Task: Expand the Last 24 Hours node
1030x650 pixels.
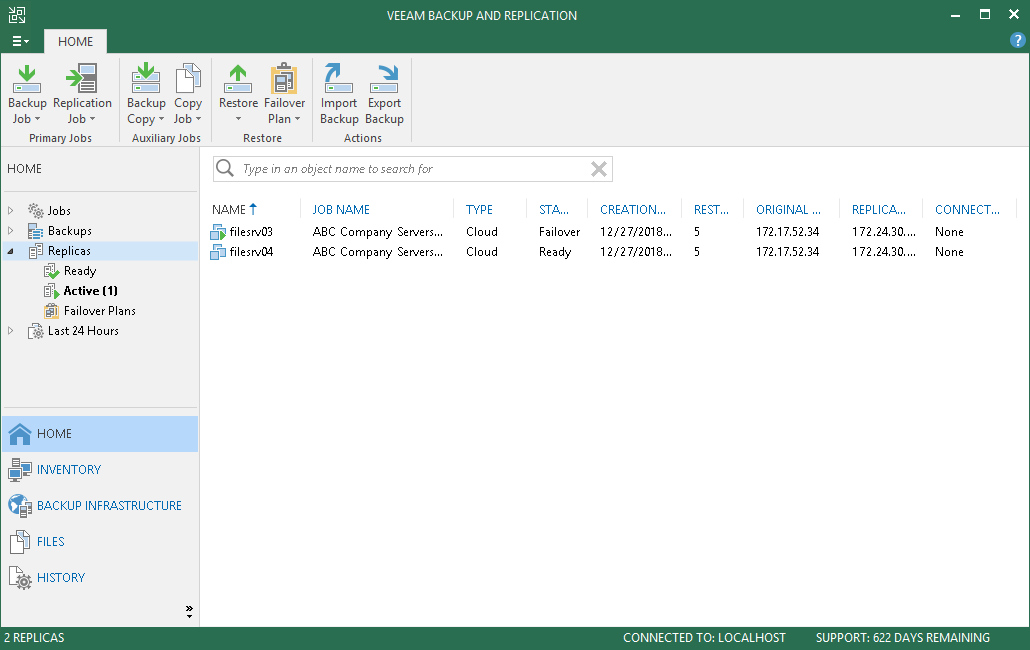Action: (x=11, y=331)
